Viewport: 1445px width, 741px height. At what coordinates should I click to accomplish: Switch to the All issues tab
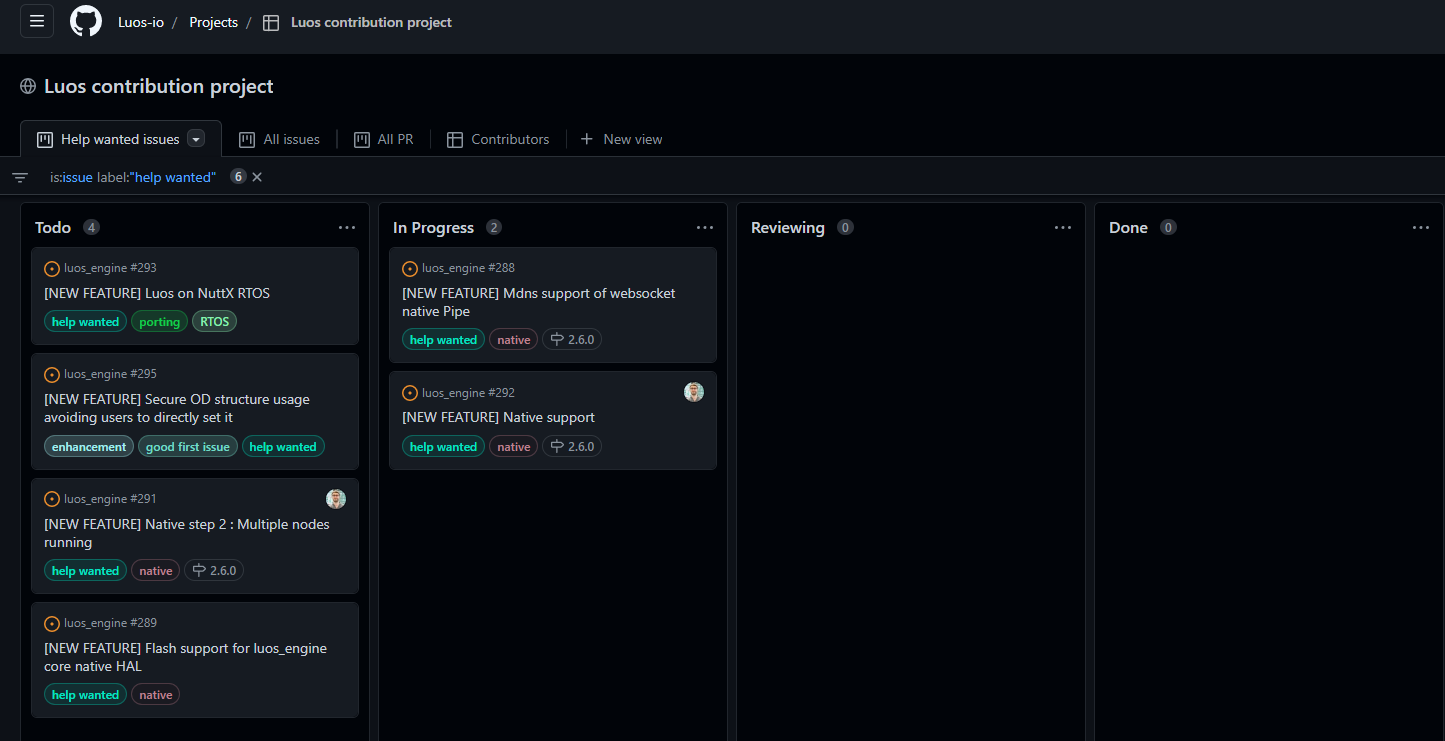pyautogui.click(x=280, y=139)
